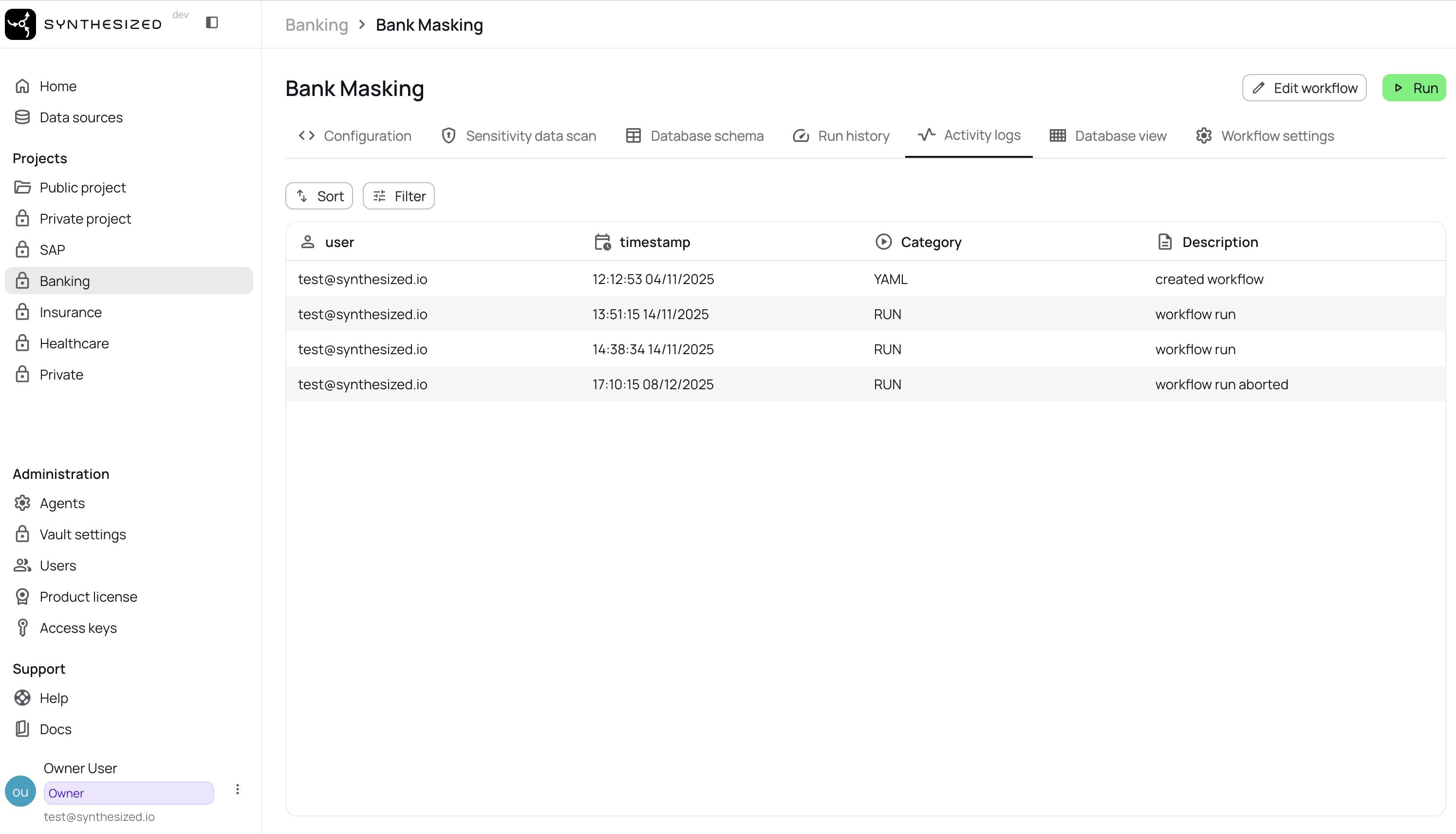Open the Docs book icon
1456x834 pixels.
pos(22,729)
